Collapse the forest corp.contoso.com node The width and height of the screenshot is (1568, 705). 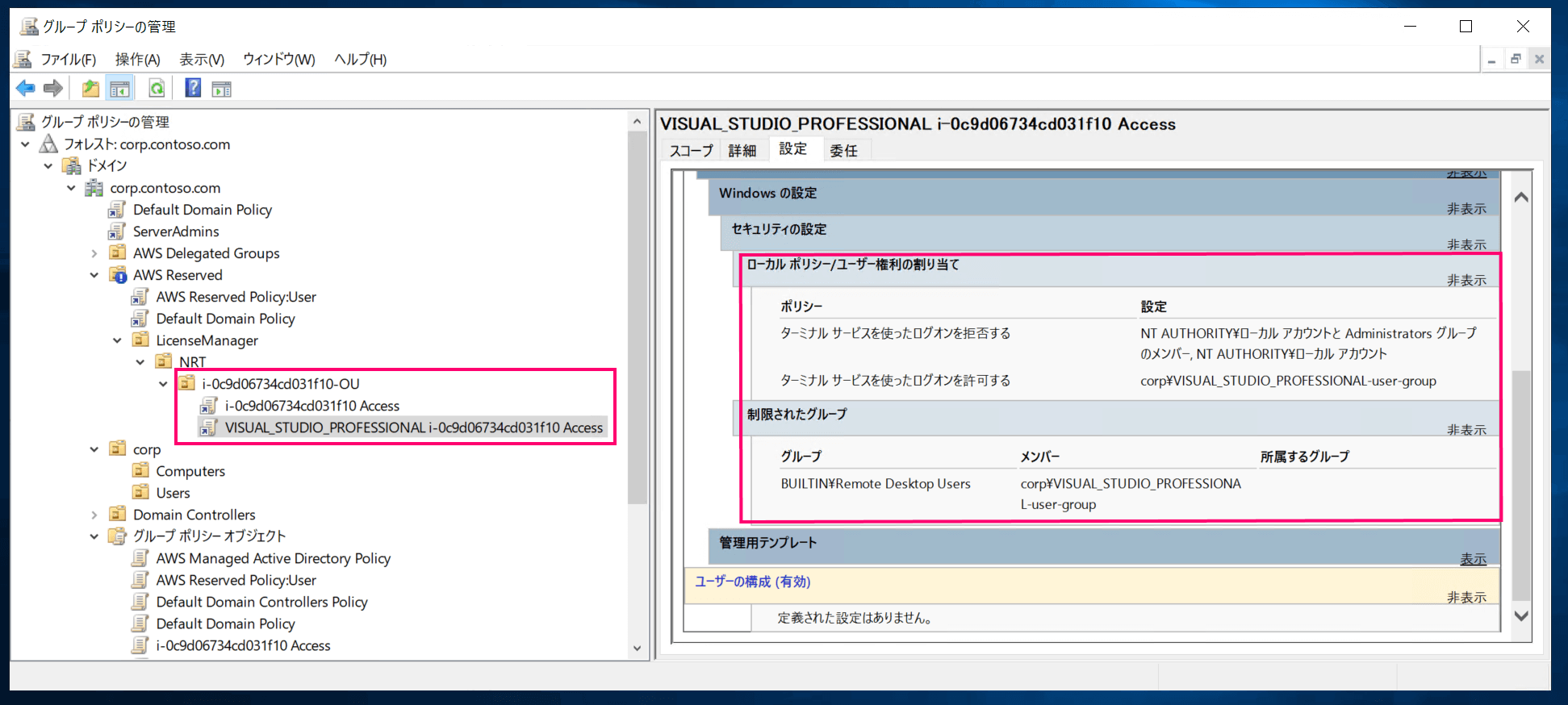coord(25,144)
